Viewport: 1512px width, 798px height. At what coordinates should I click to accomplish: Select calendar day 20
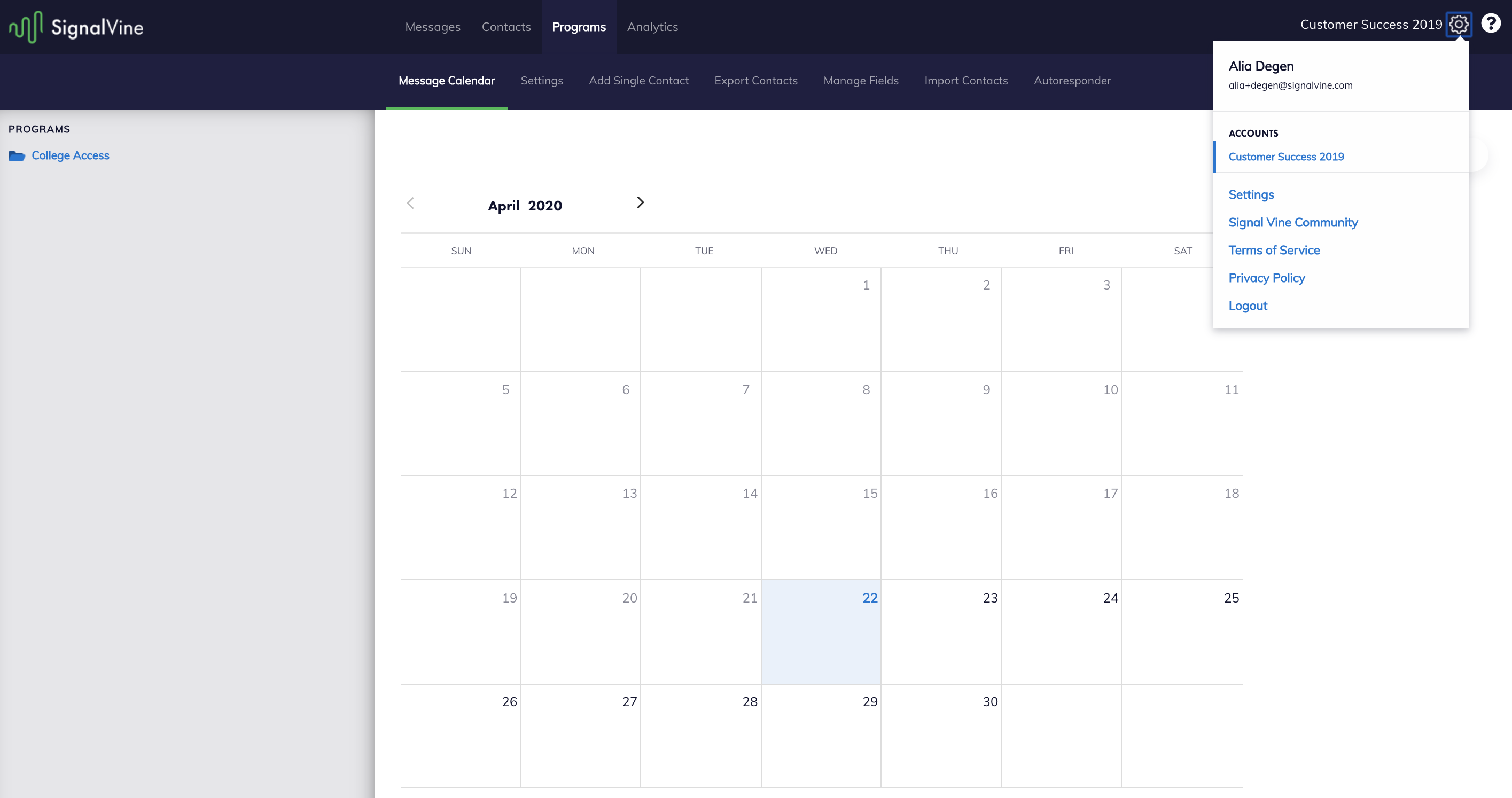coord(581,632)
